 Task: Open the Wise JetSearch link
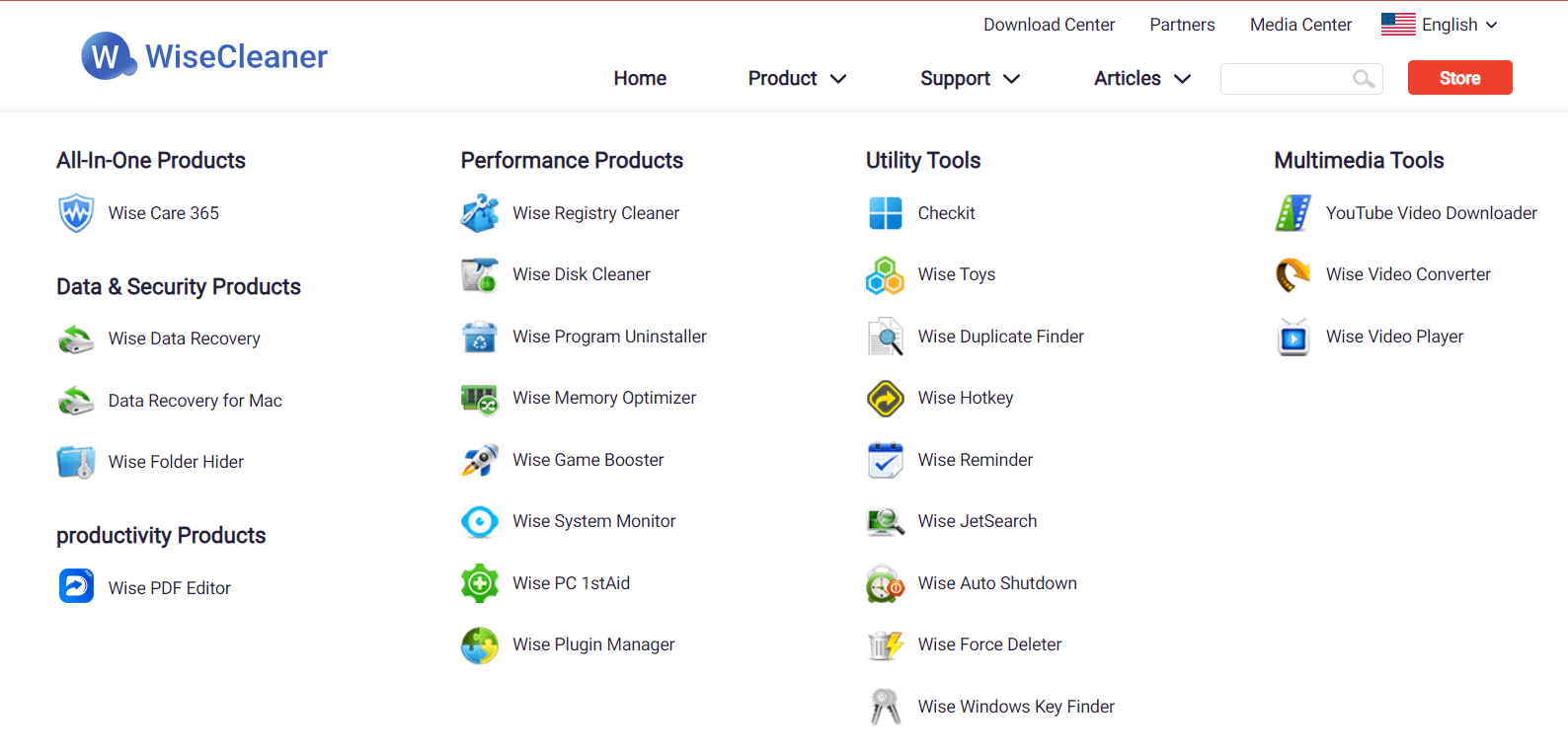tap(978, 521)
